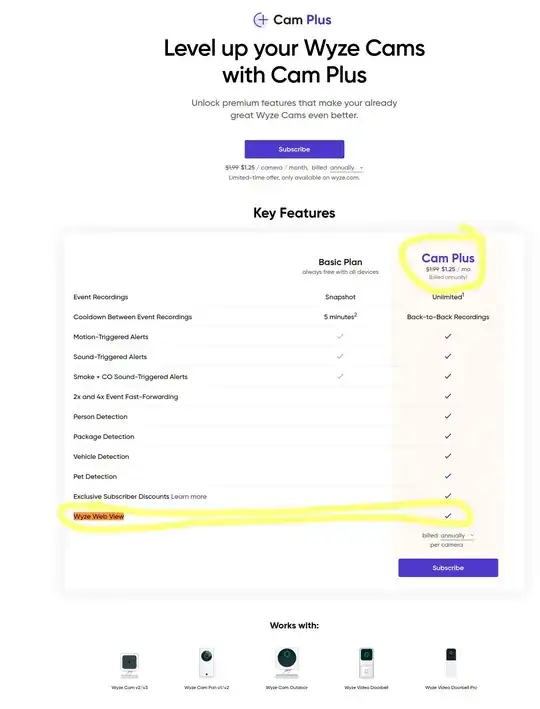Click the chevron arrow next to lower annually
Viewport: 540px width, 709px height.
[x=472, y=535]
